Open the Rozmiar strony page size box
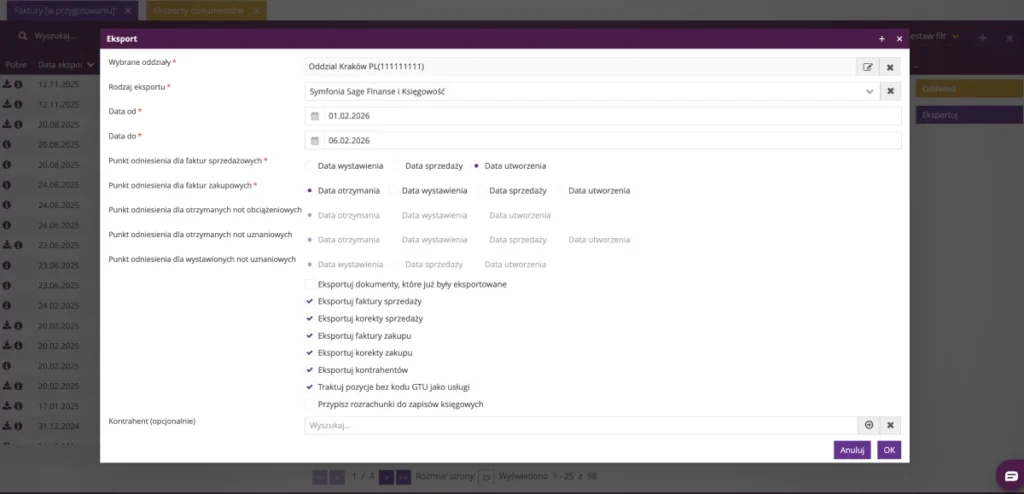The height and width of the screenshot is (494, 1024). point(486,477)
